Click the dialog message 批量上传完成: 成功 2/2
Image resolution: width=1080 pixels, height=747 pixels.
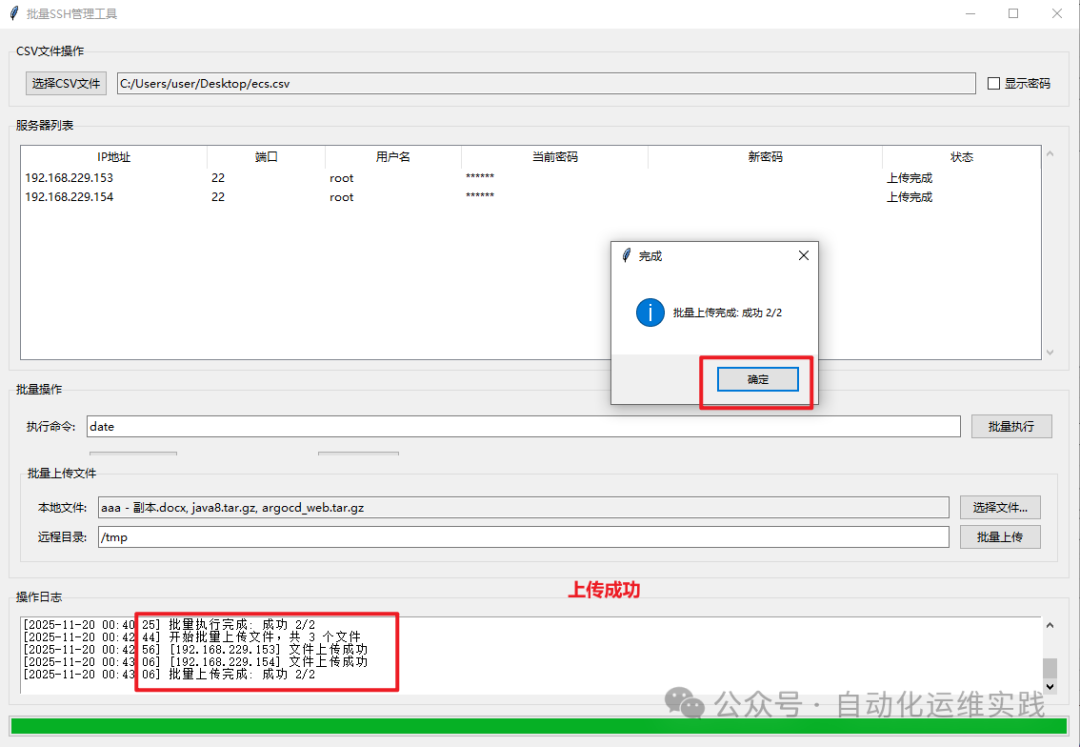click(727, 313)
